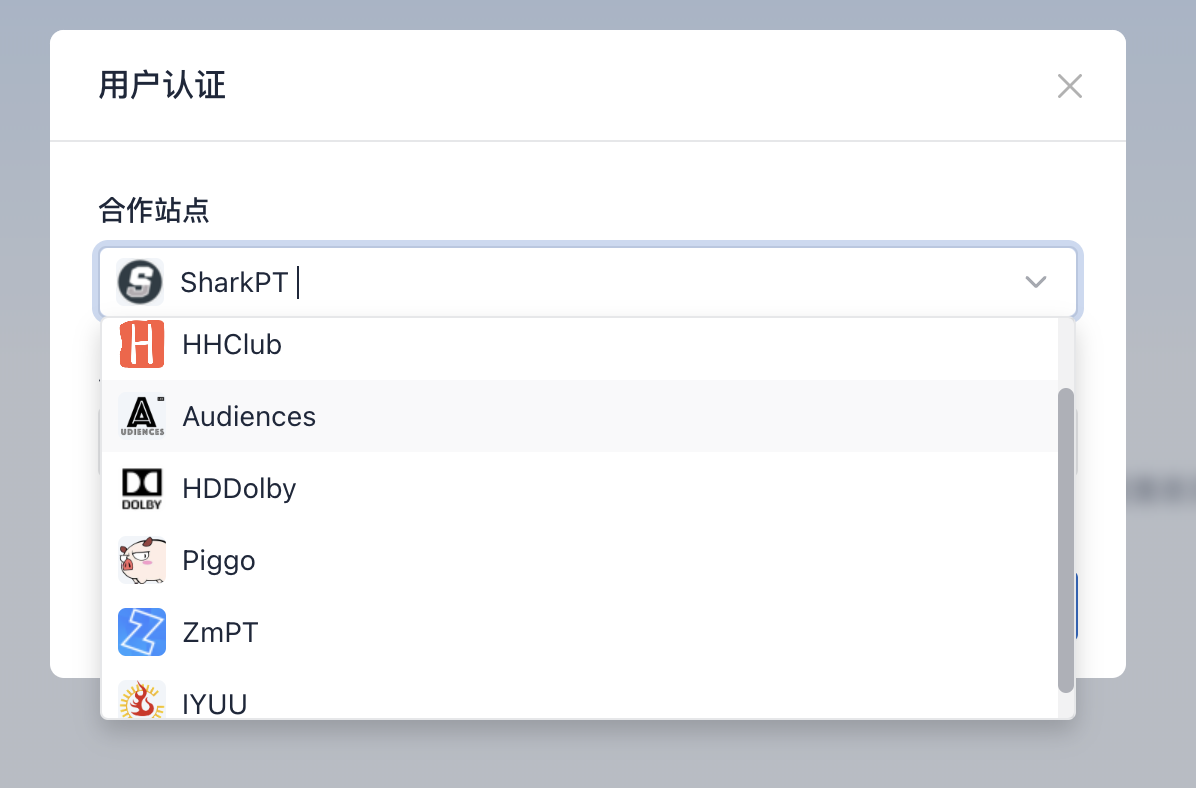Collapse the 合作站点 dropdown with the chevron arrow
This screenshot has width=1196, height=788.
[1035, 282]
